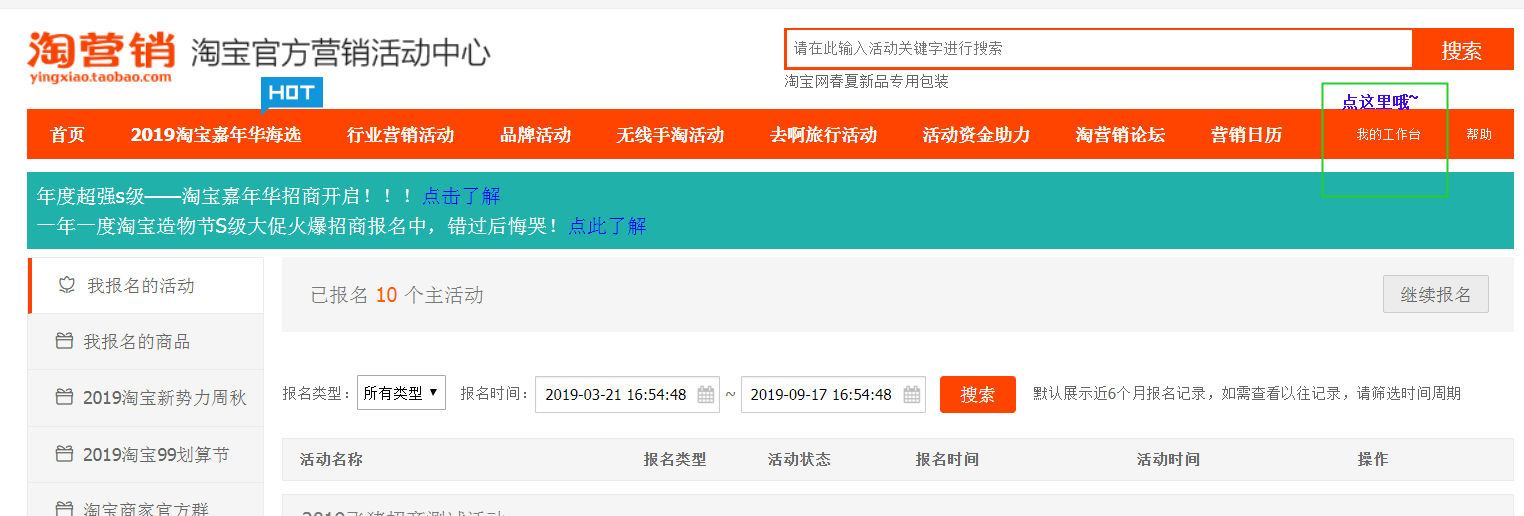The width and height of the screenshot is (1524, 516).
Task: Click the 操作 column header
Action: coord(1373,460)
